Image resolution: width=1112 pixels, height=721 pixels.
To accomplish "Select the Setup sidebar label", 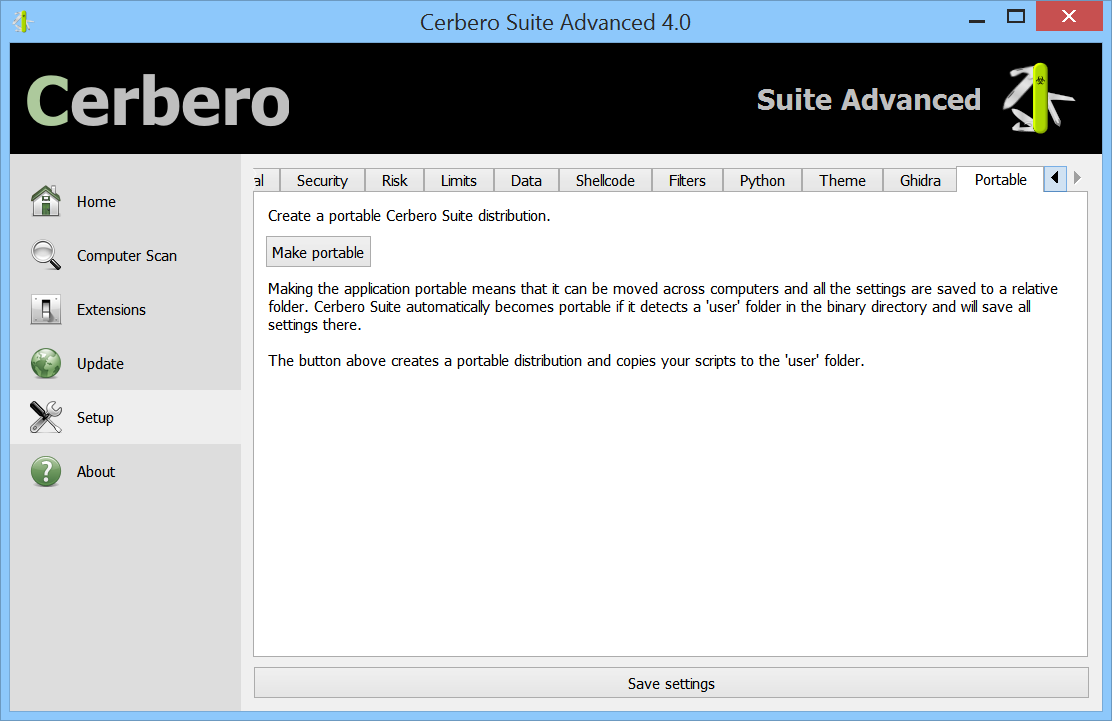I will coord(95,418).
